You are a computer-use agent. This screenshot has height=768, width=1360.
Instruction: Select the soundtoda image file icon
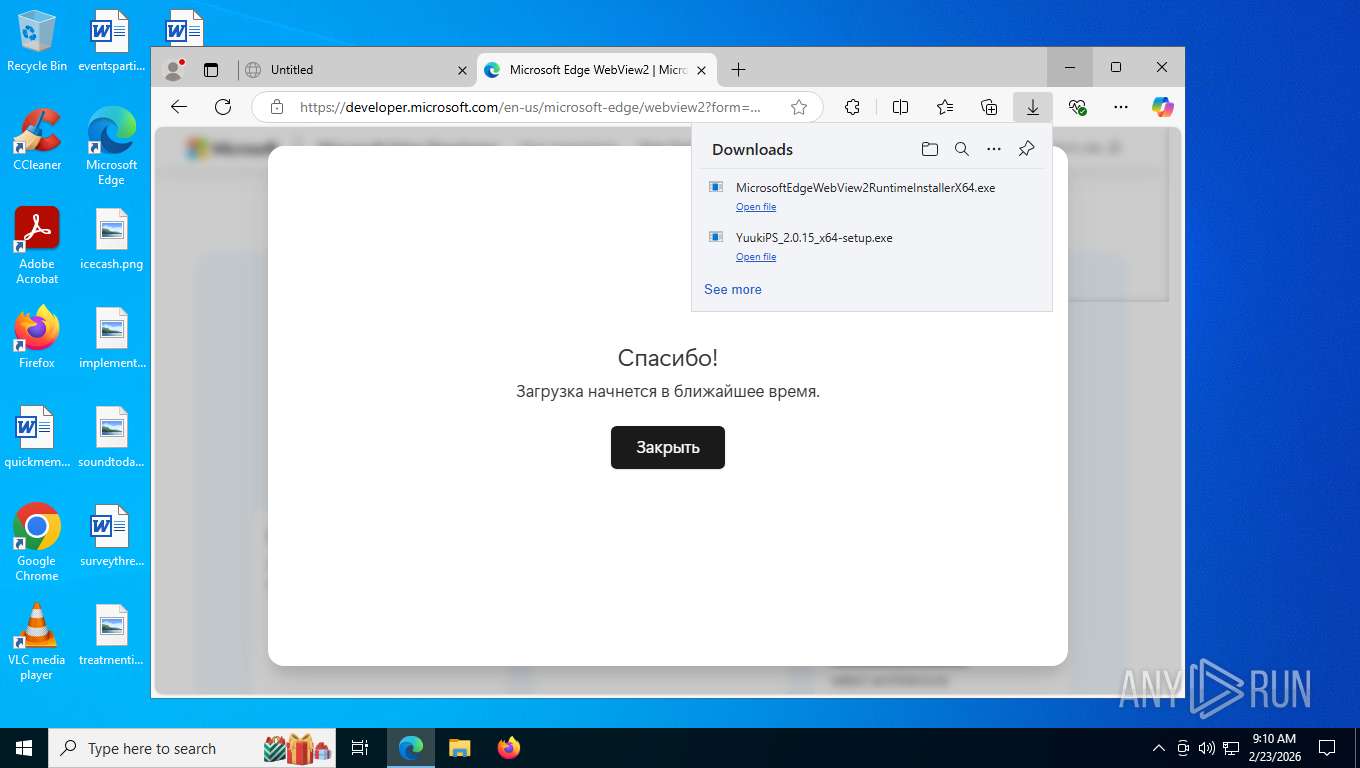(x=111, y=438)
